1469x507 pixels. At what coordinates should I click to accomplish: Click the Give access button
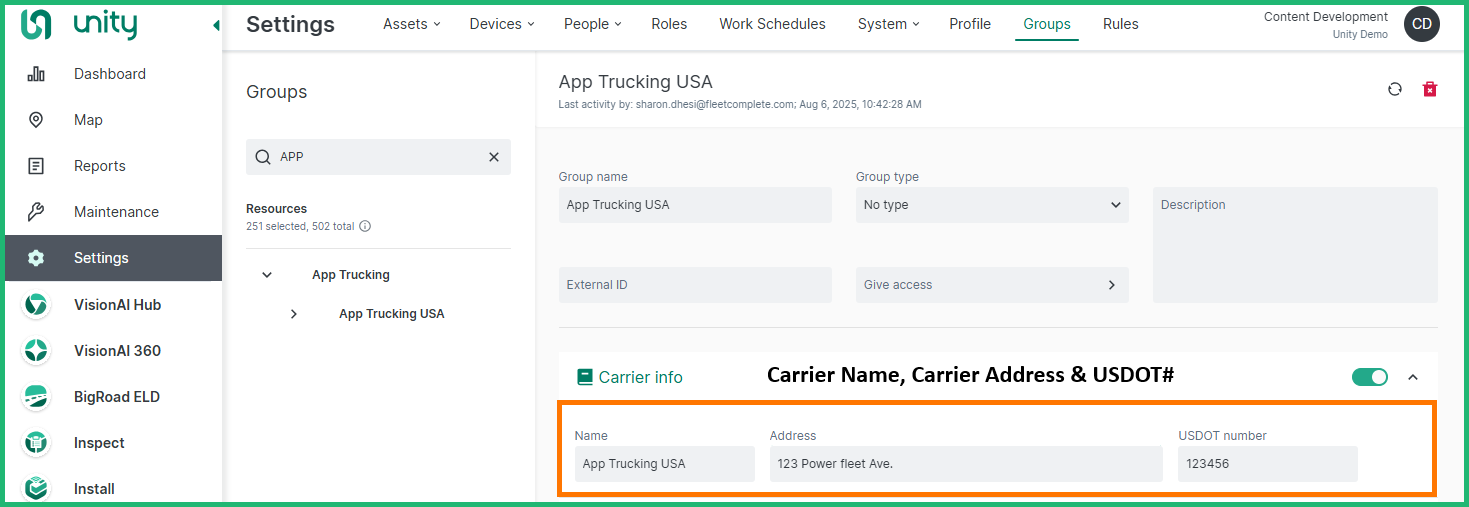click(992, 285)
